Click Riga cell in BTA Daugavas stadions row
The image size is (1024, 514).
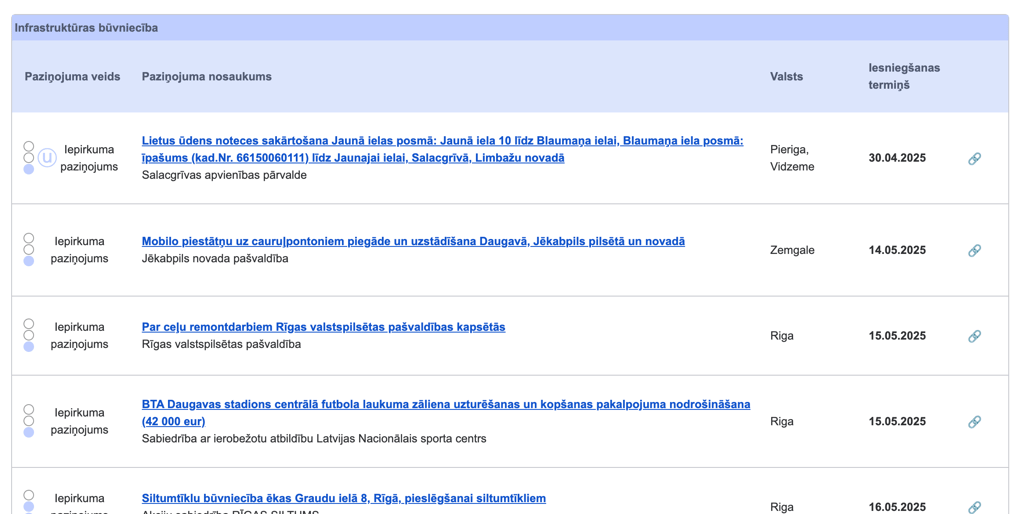coord(782,421)
